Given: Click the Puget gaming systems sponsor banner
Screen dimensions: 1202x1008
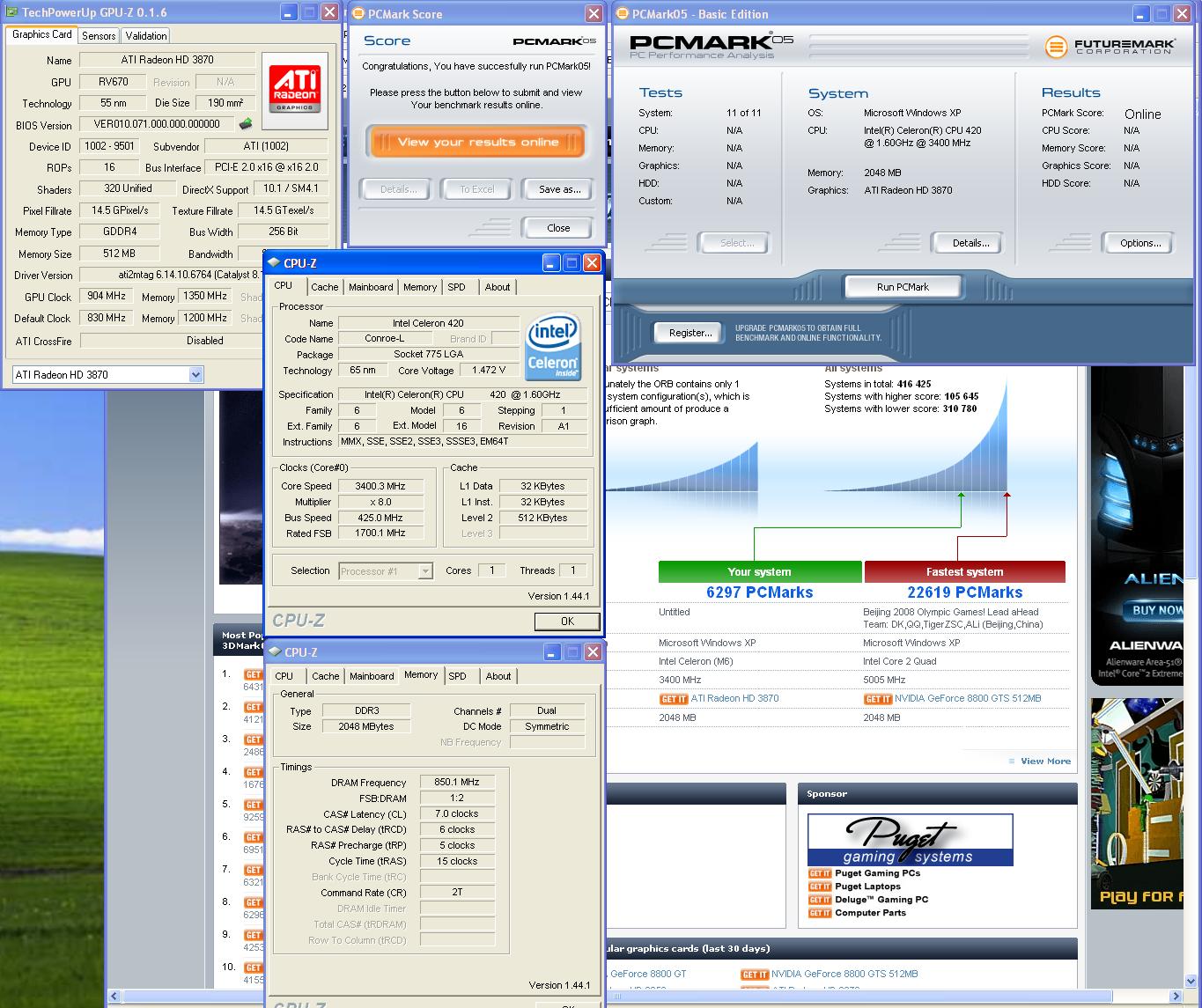Looking at the screenshot, I should (910, 840).
